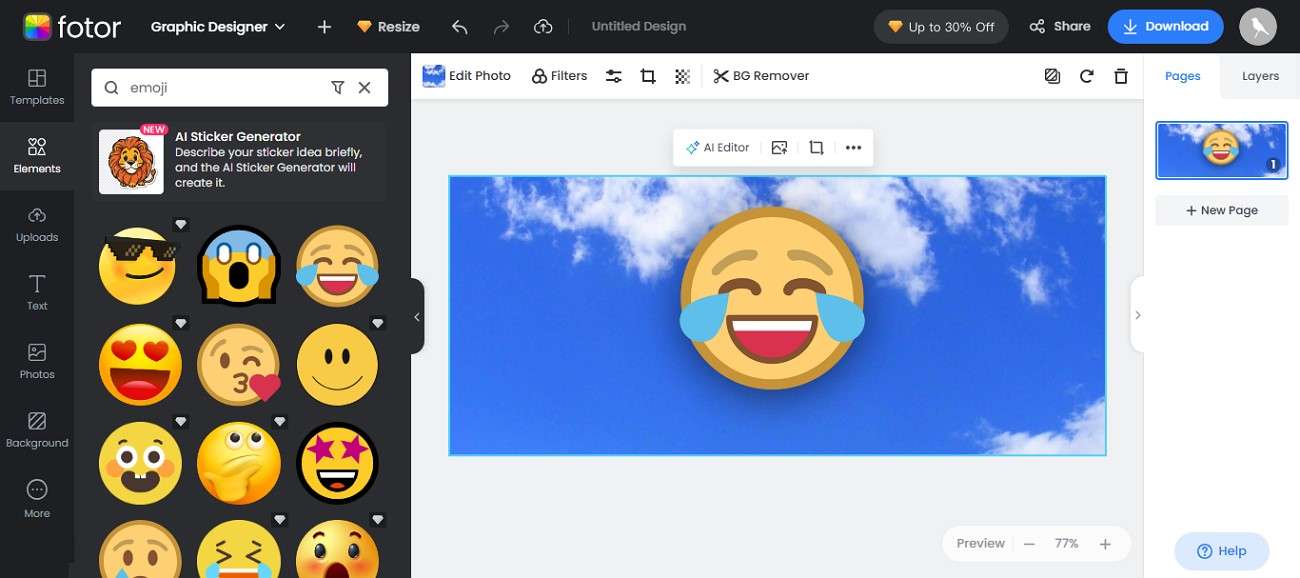The image size is (1300, 578).
Task: Add the heart-eyes emoji sticker
Action: pos(140,364)
